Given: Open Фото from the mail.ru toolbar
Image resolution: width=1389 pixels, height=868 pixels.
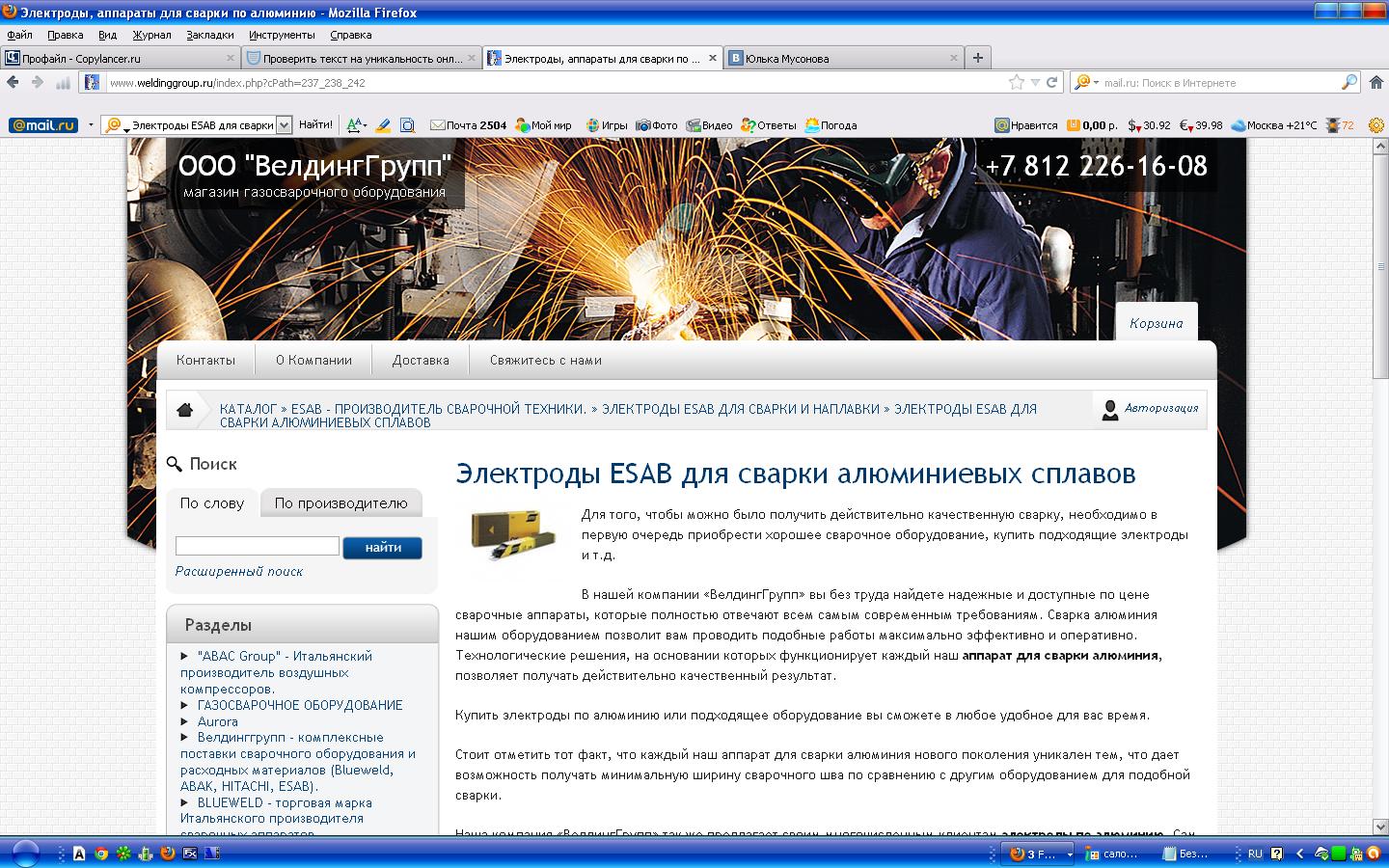Looking at the screenshot, I should (x=656, y=125).
